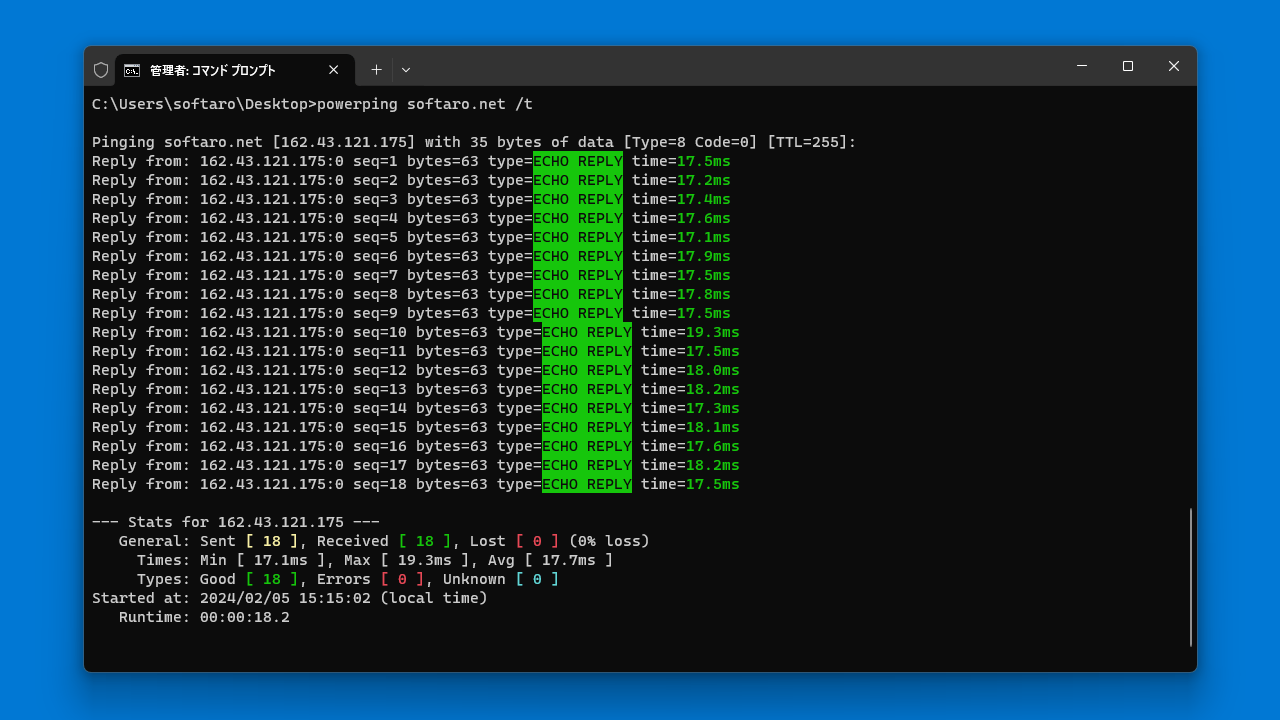Click time value 18.1ms on seq=15
This screenshot has width=1280, height=720.
(713, 427)
